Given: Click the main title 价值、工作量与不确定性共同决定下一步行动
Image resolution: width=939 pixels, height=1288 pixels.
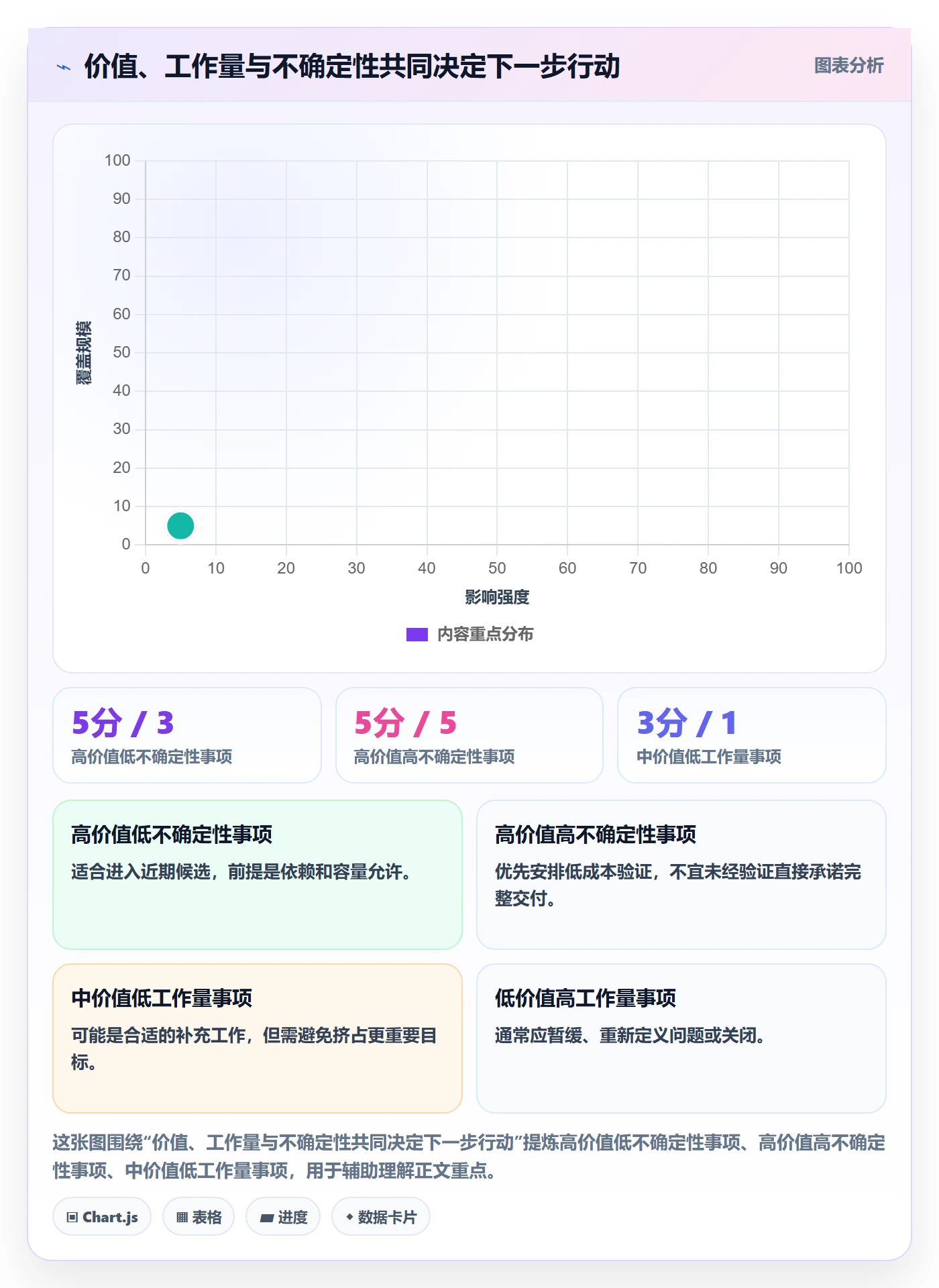Looking at the screenshot, I should coord(352,66).
